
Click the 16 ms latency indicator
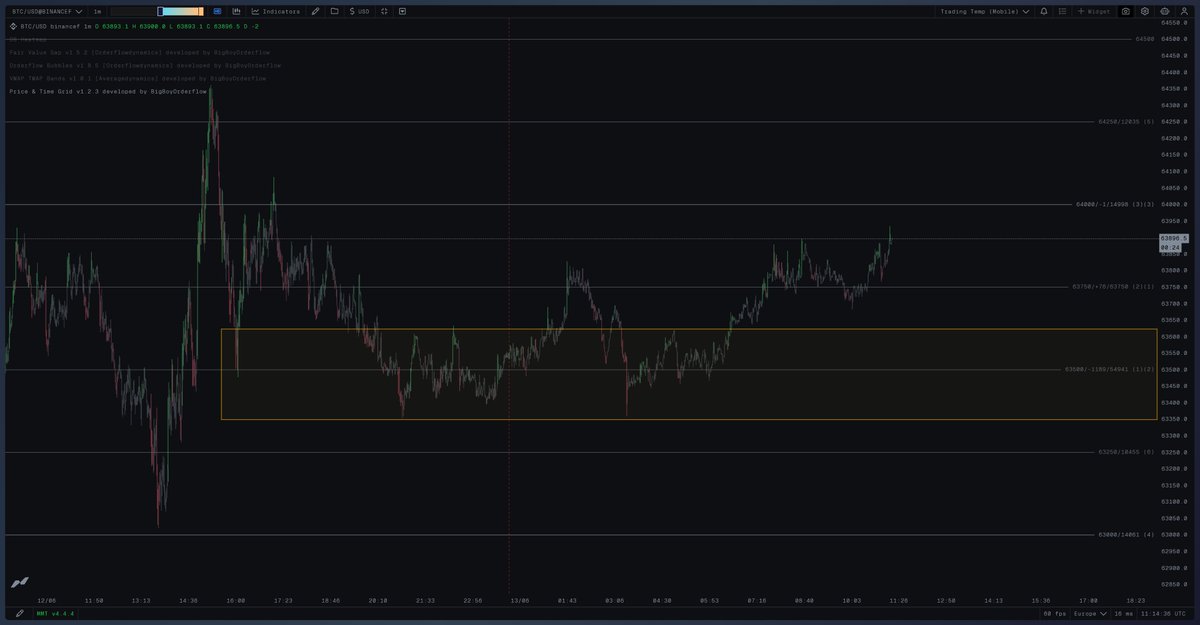pos(1122,613)
